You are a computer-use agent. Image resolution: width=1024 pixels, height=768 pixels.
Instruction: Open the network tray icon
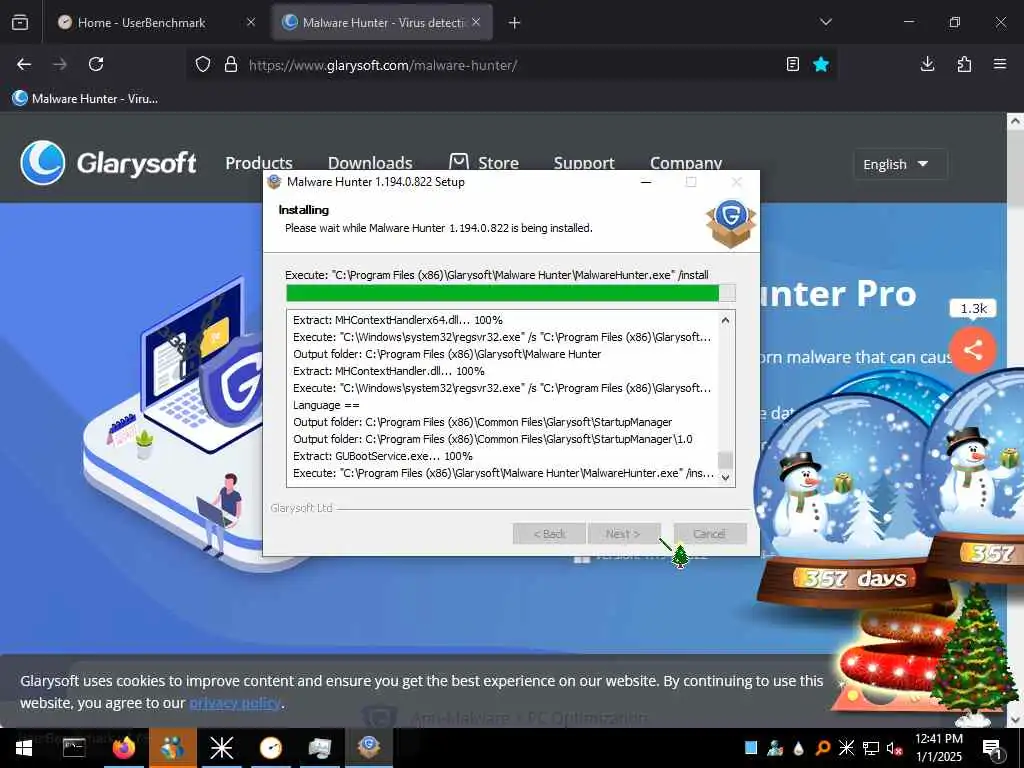tap(871, 748)
